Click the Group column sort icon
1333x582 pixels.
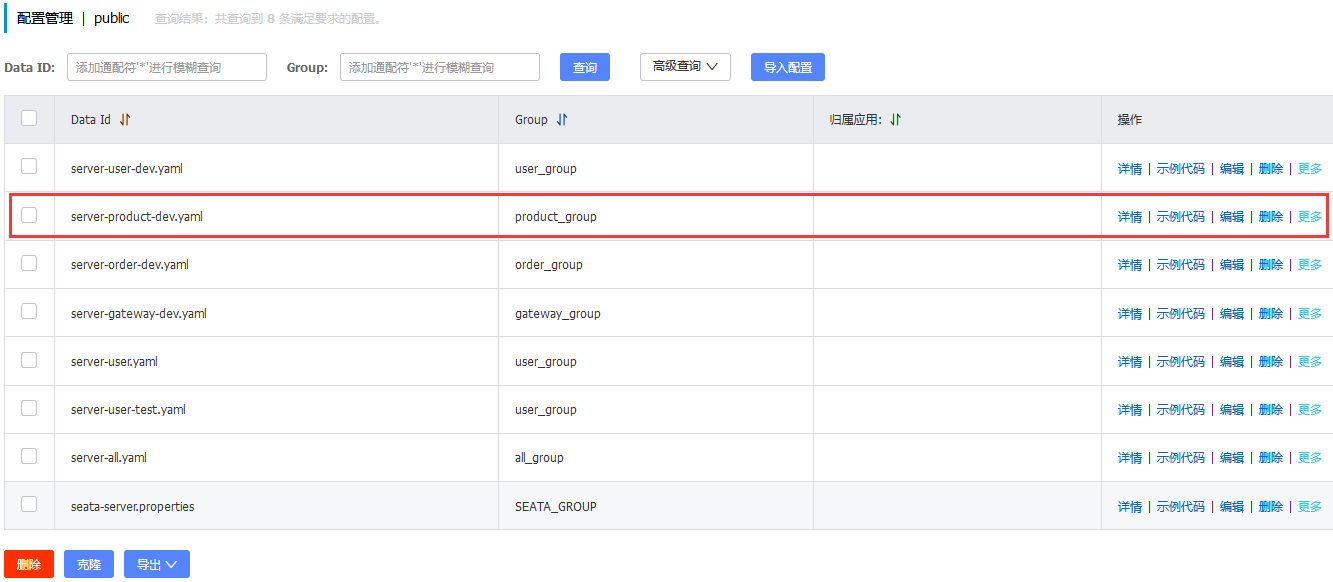coord(562,120)
